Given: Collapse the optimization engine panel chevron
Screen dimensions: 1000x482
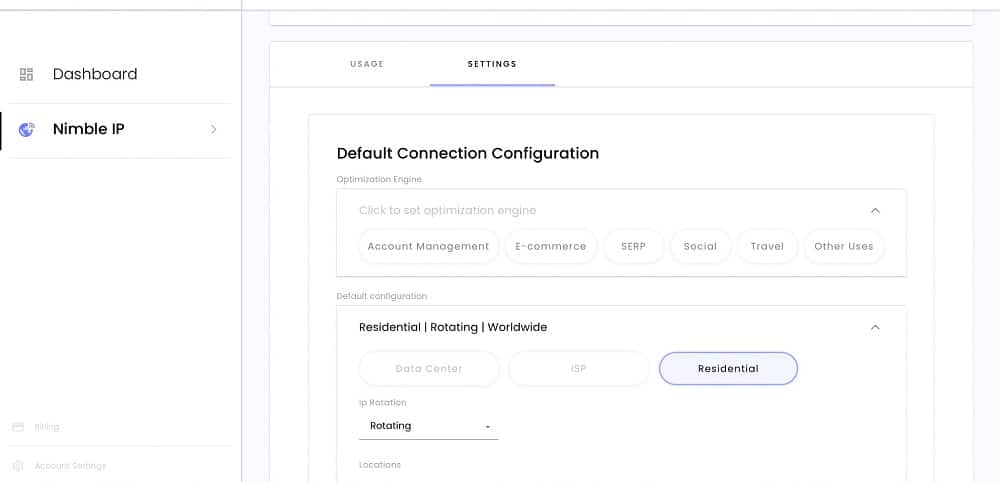Looking at the screenshot, I should coord(875,210).
